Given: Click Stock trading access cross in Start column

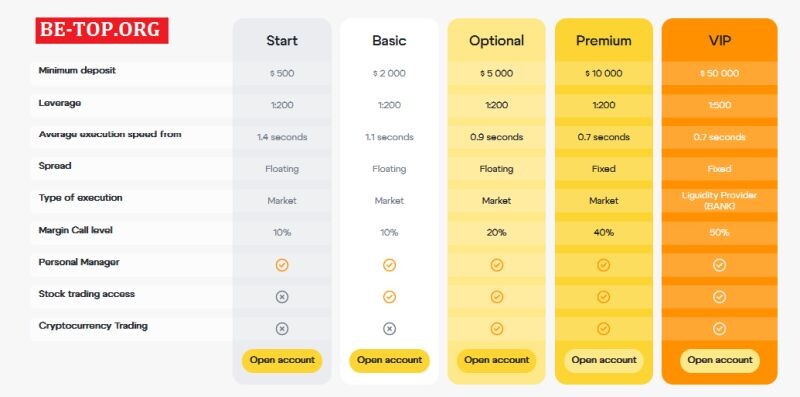Looking at the screenshot, I should click(282, 296).
